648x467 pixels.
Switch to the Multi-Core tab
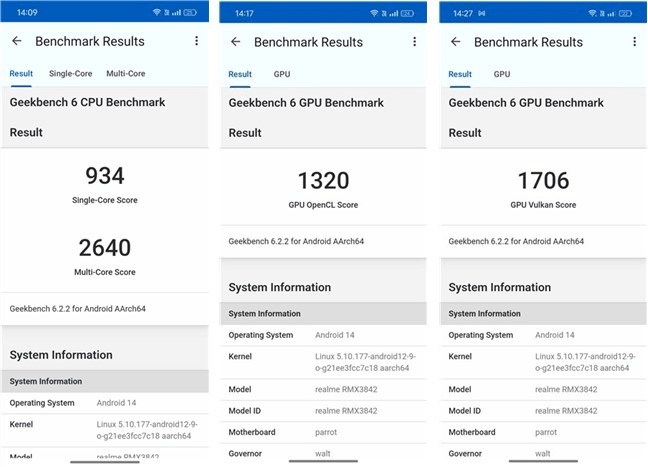tap(126, 74)
